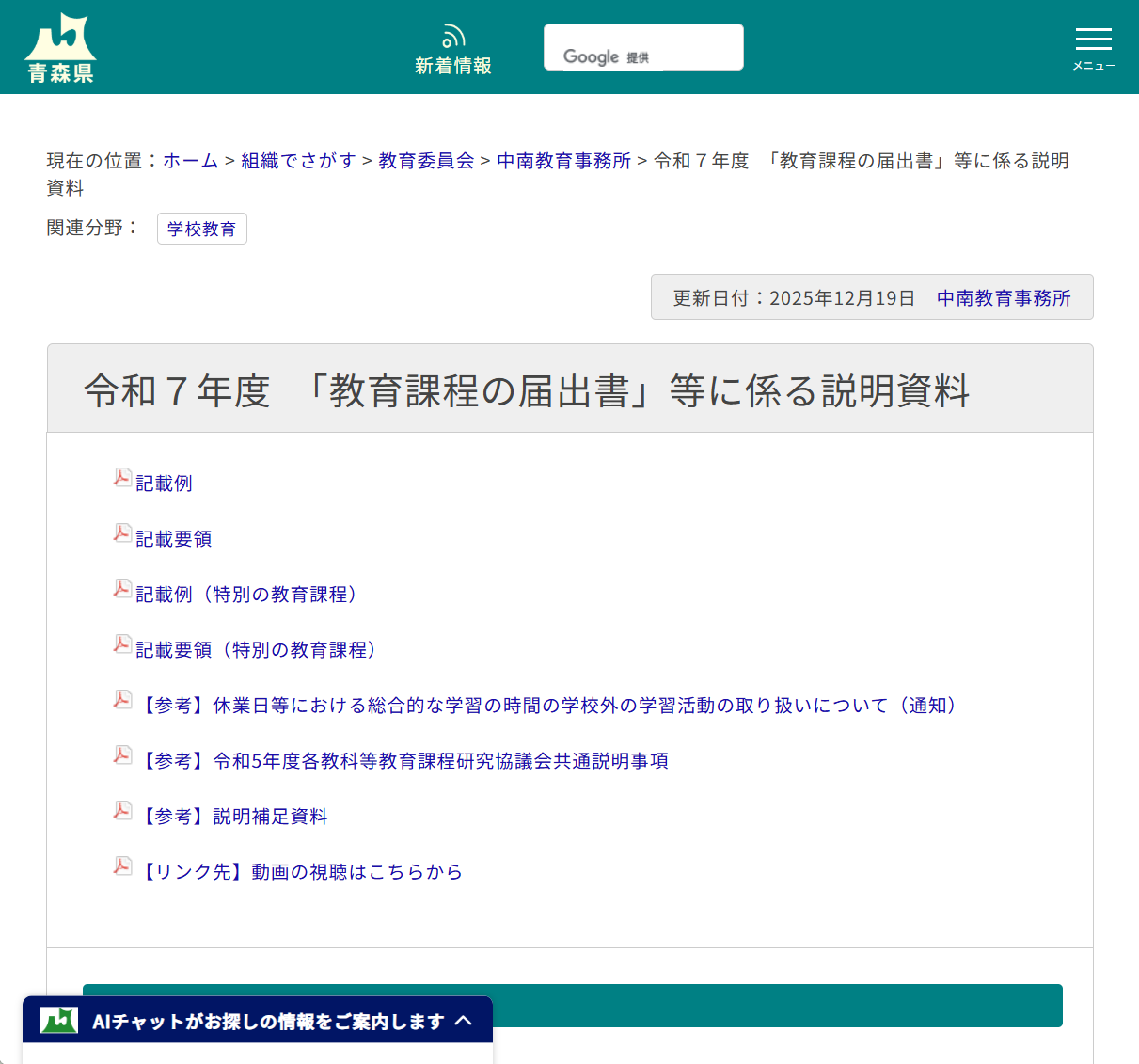The height and width of the screenshot is (1064, 1139).
Task: Open the 令和5年度 共通説明事項 PDF link
Action: (404, 760)
